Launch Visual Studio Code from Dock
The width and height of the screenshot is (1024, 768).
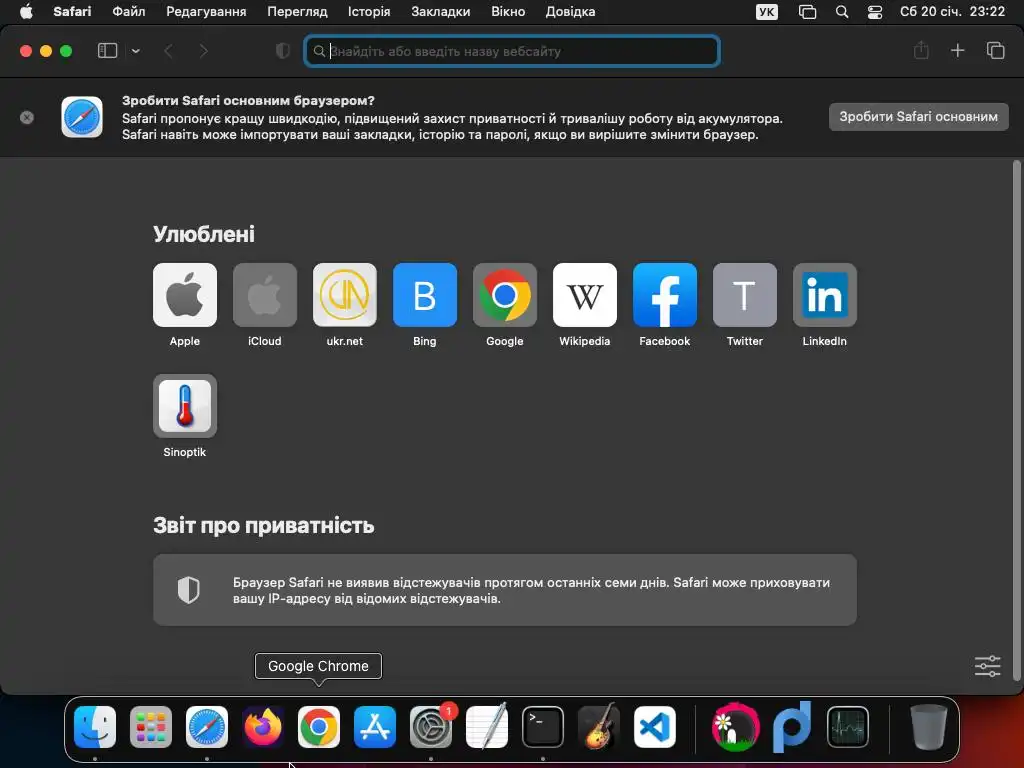click(x=655, y=727)
